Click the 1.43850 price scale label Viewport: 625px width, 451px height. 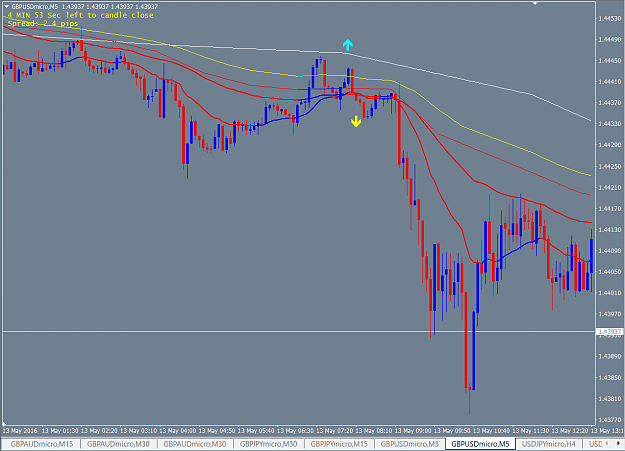coord(610,378)
